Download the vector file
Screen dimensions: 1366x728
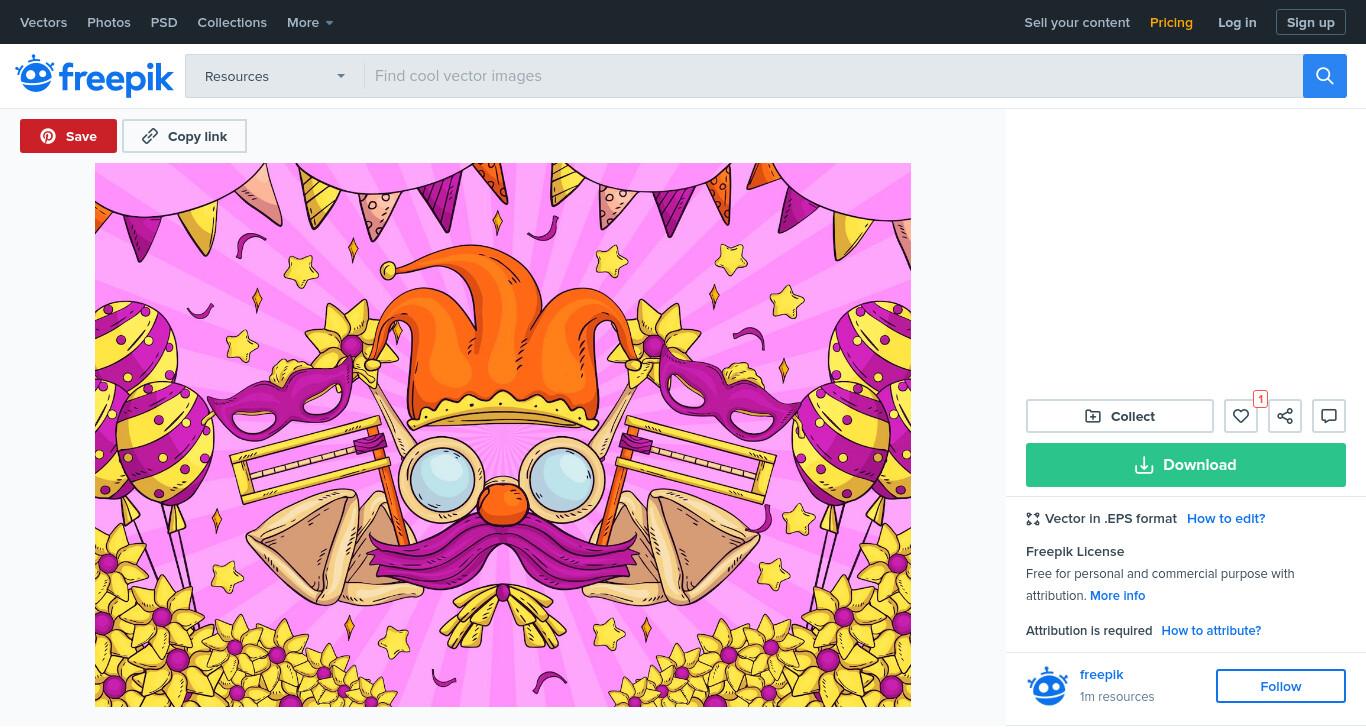tap(1186, 465)
